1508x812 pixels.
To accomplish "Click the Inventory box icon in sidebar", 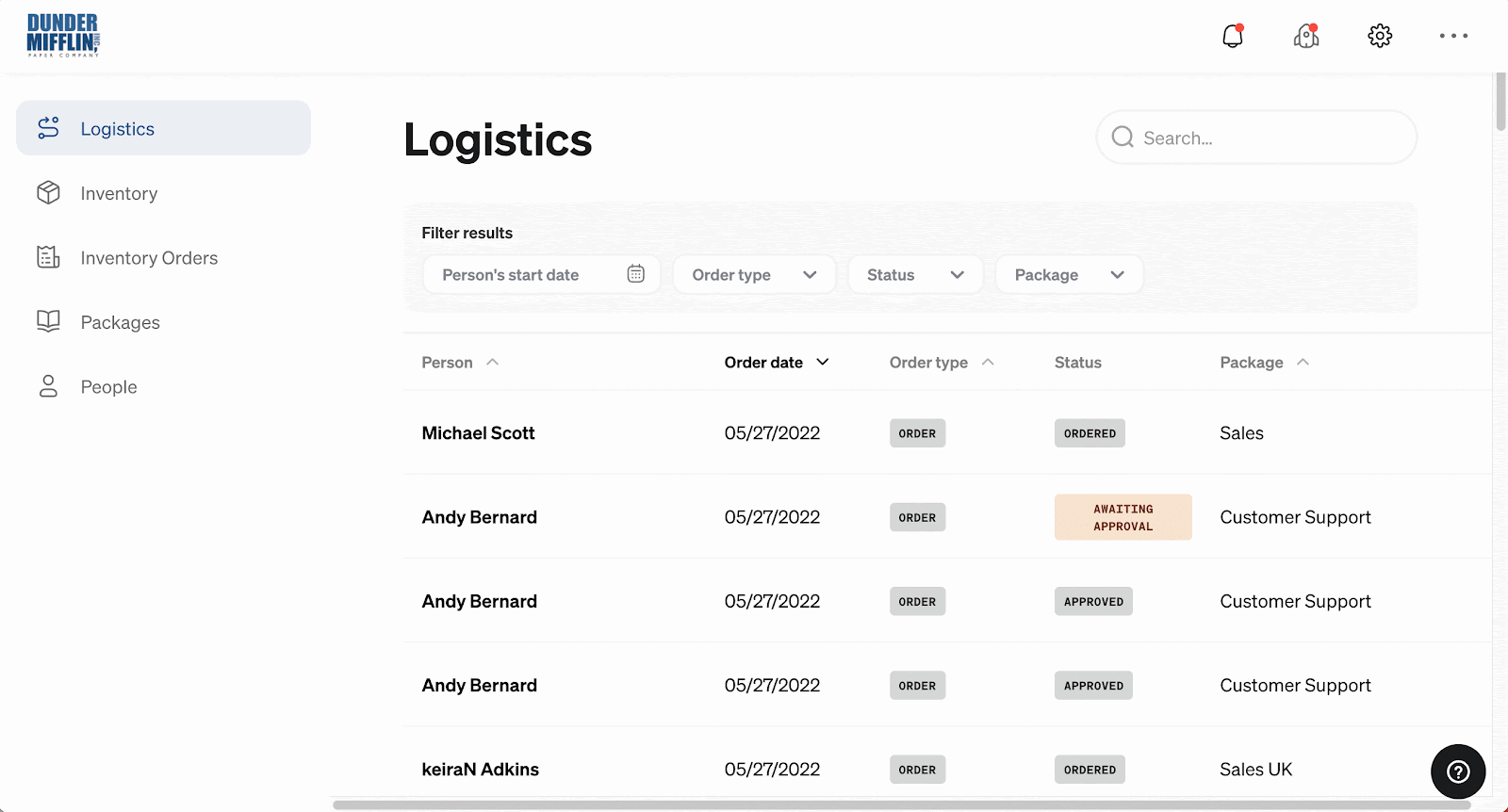I will tap(48, 193).
